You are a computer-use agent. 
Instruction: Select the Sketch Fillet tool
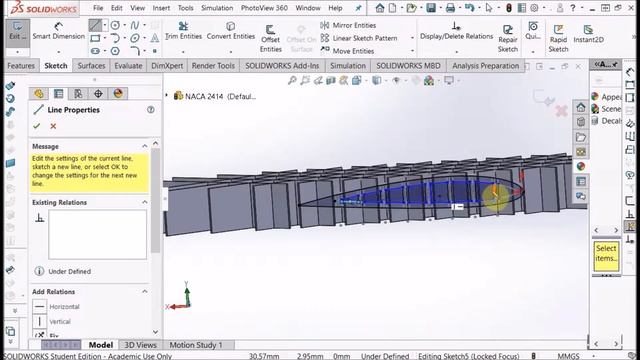point(135,51)
